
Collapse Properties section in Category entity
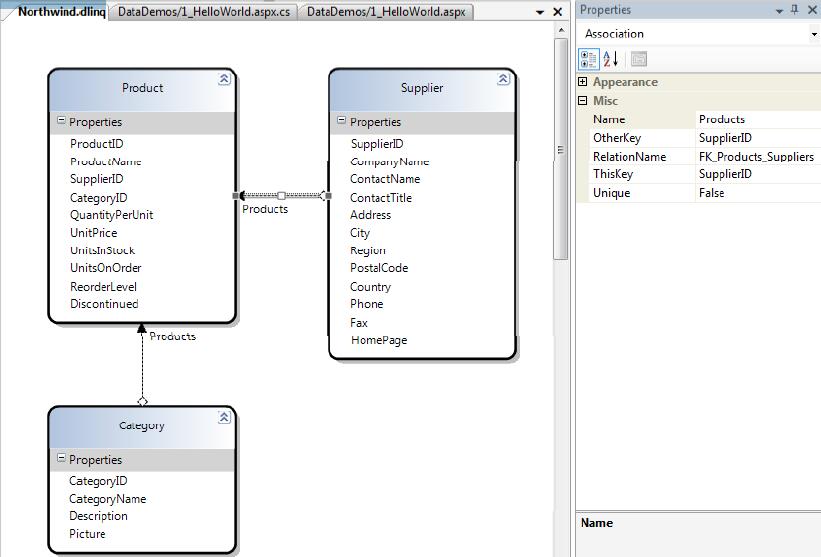click(x=61, y=458)
